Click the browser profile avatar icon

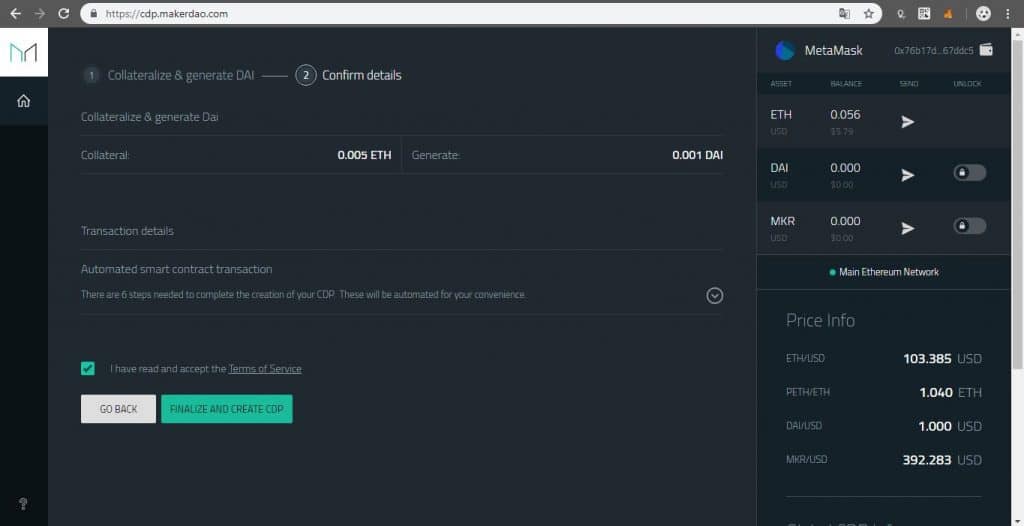[x=983, y=14]
